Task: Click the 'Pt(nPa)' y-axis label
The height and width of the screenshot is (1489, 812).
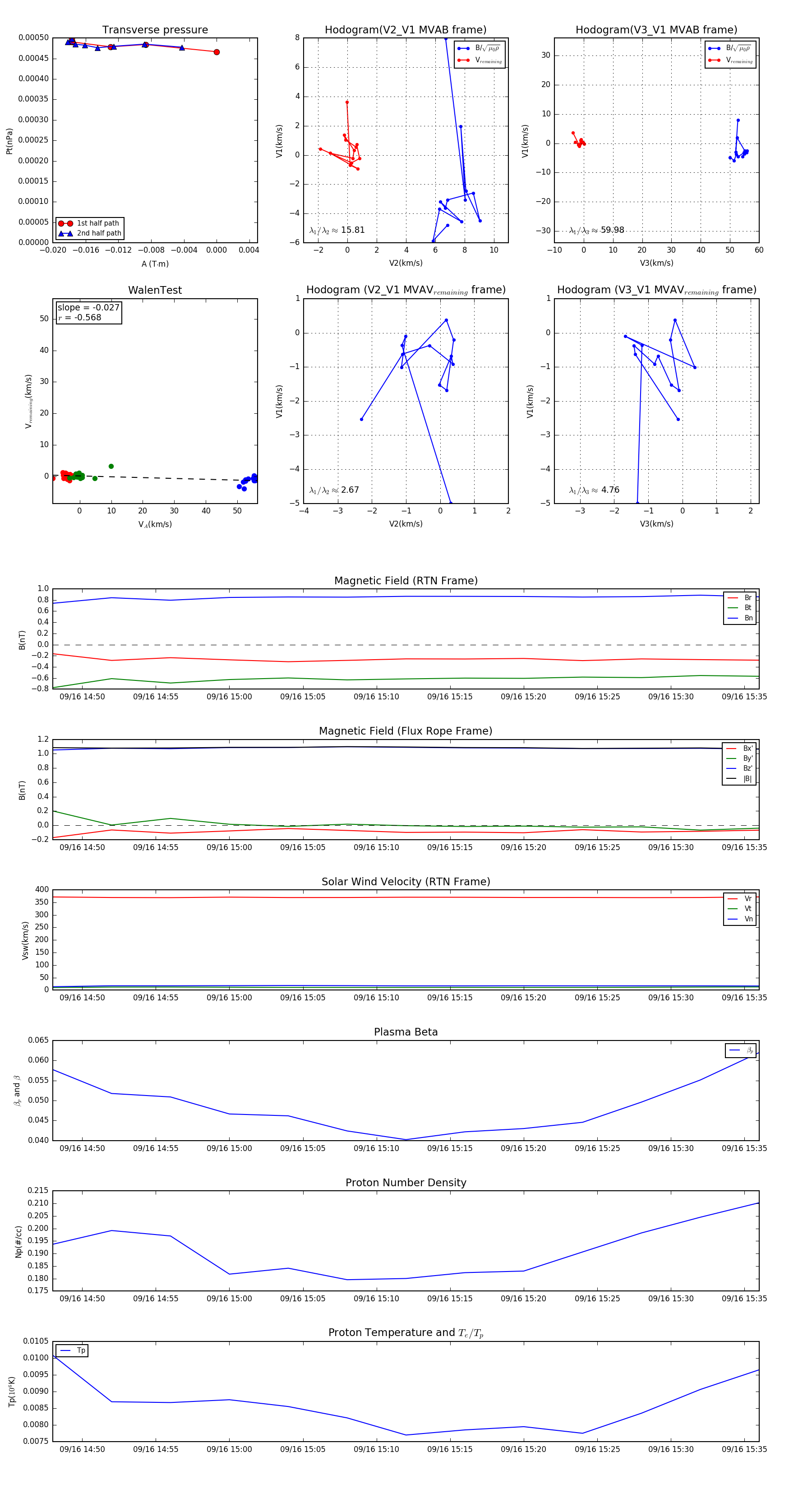Action: [x=9, y=141]
